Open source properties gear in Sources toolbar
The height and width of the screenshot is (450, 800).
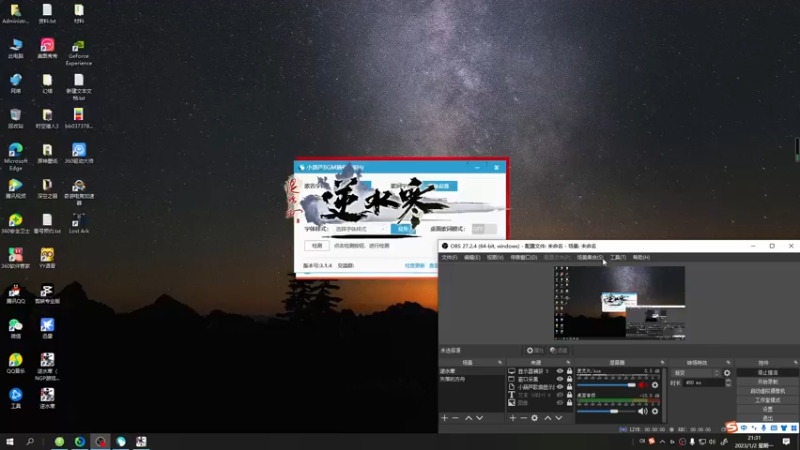pos(535,418)
